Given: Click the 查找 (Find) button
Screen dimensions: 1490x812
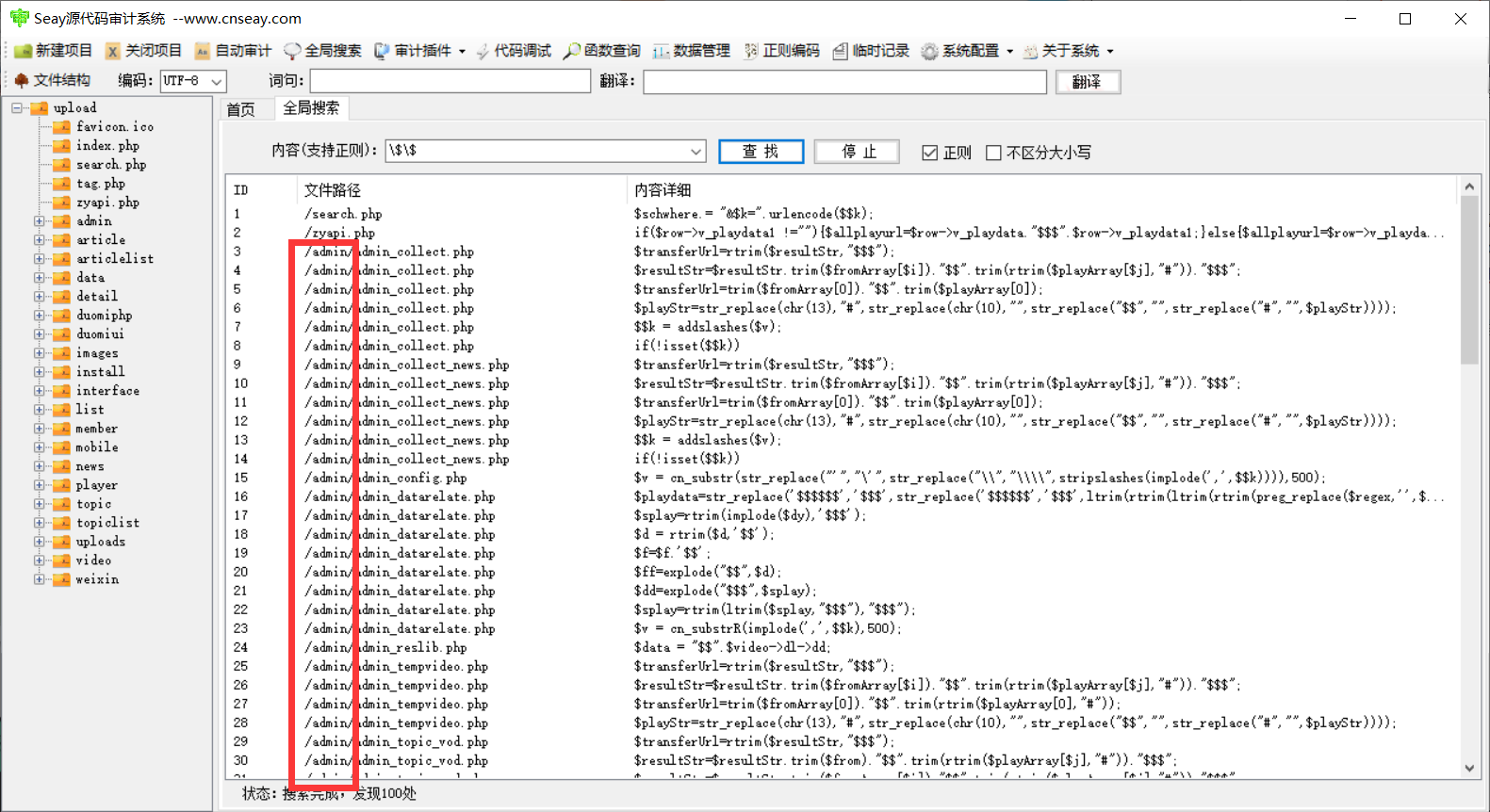Looking at the screenshot, I should [x=761, y=152].
